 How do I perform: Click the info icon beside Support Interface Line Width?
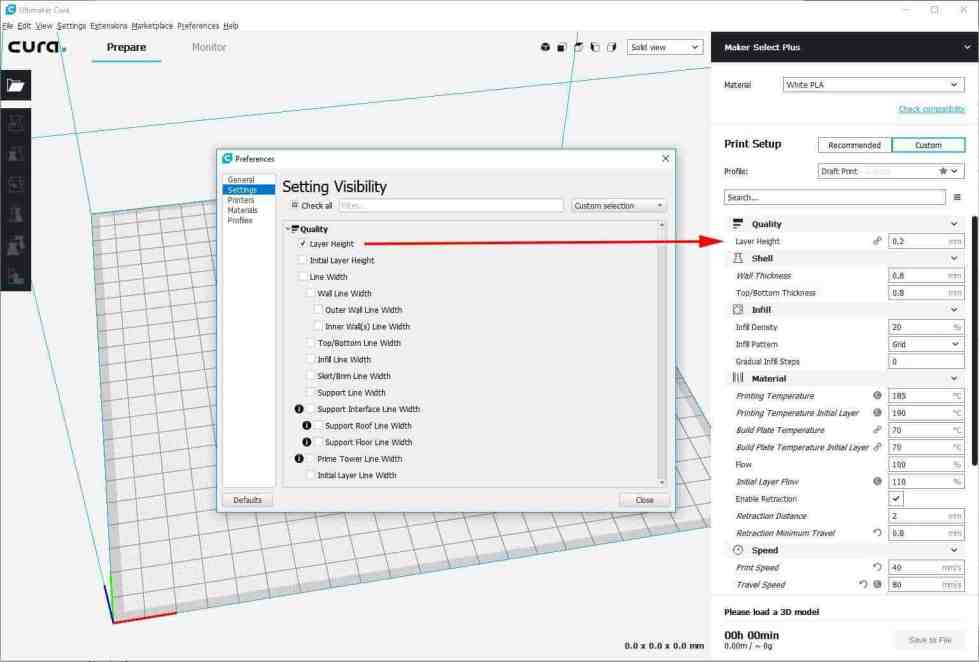pyautogui.click(x=299, y=409)
